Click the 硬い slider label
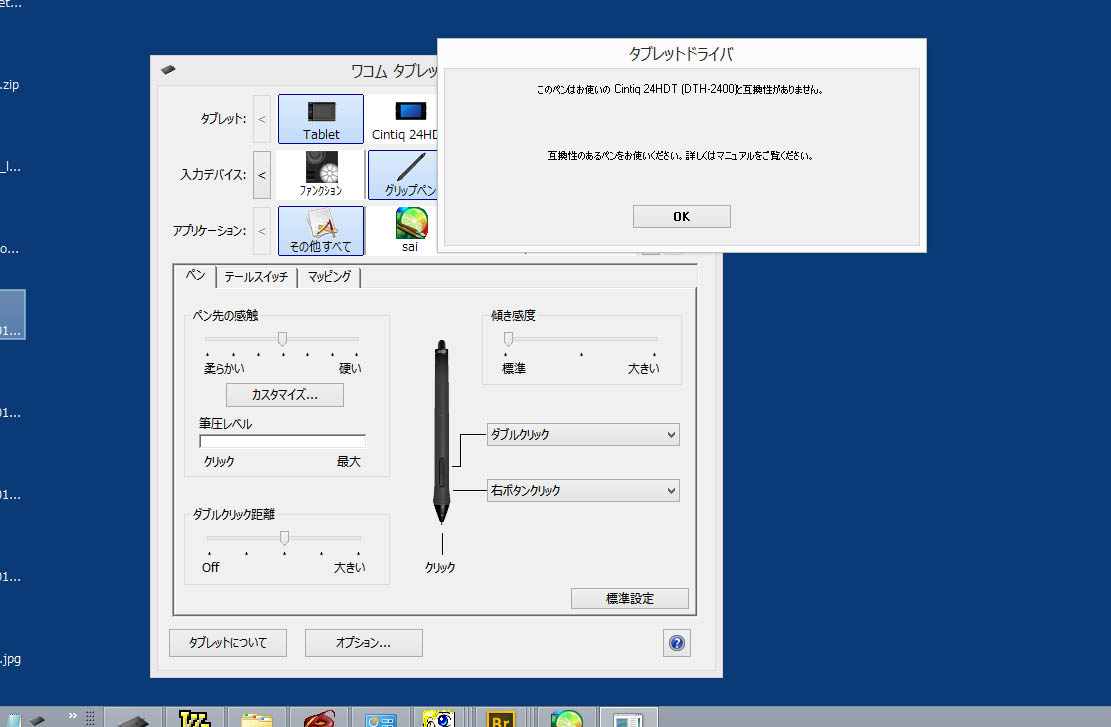The height and width of the screenshot is (727, 1111). [350, 368]
